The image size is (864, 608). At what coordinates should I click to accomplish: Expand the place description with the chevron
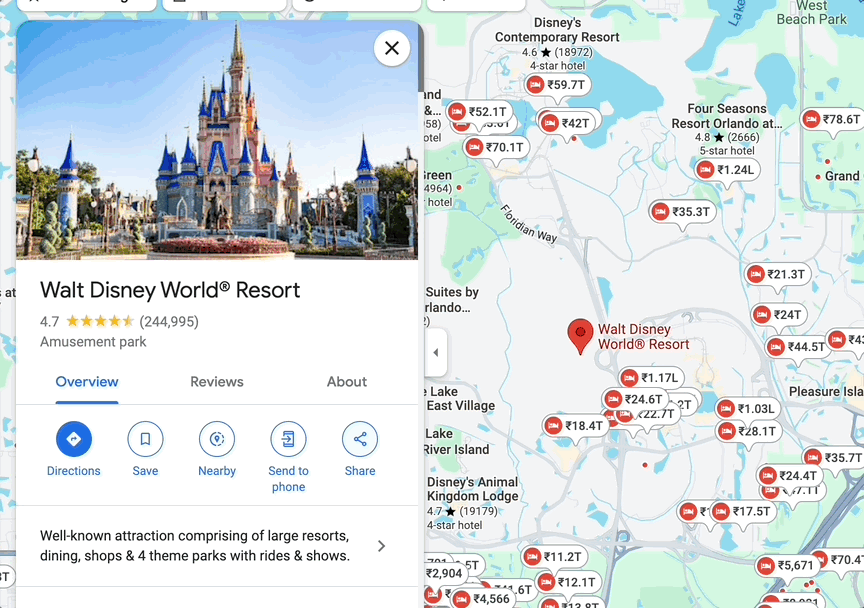[x=381, y=546]
